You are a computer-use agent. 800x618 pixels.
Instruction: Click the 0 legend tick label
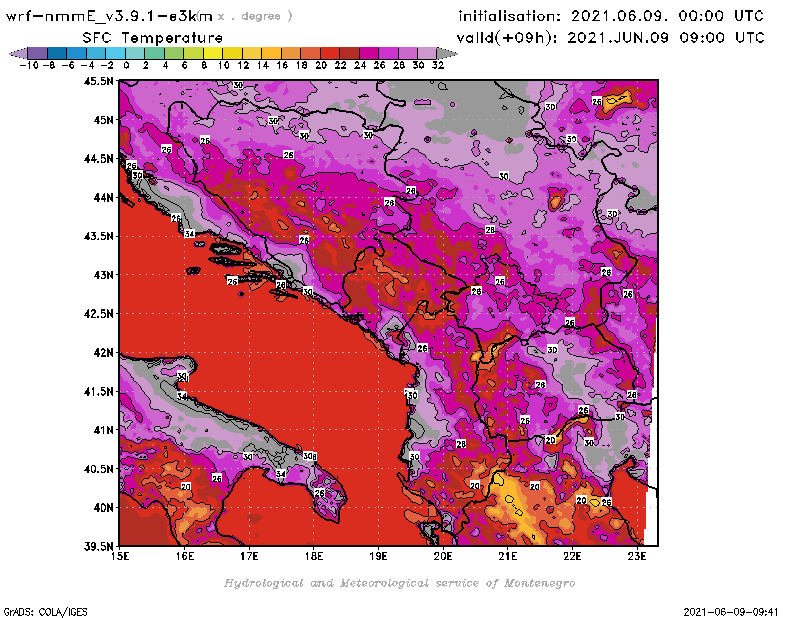point(126,65)
